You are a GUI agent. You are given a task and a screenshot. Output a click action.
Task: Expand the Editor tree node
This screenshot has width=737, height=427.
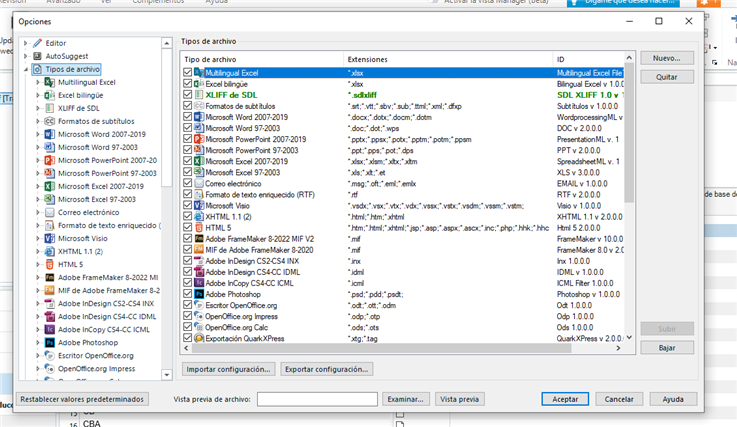tap(26, 43)
